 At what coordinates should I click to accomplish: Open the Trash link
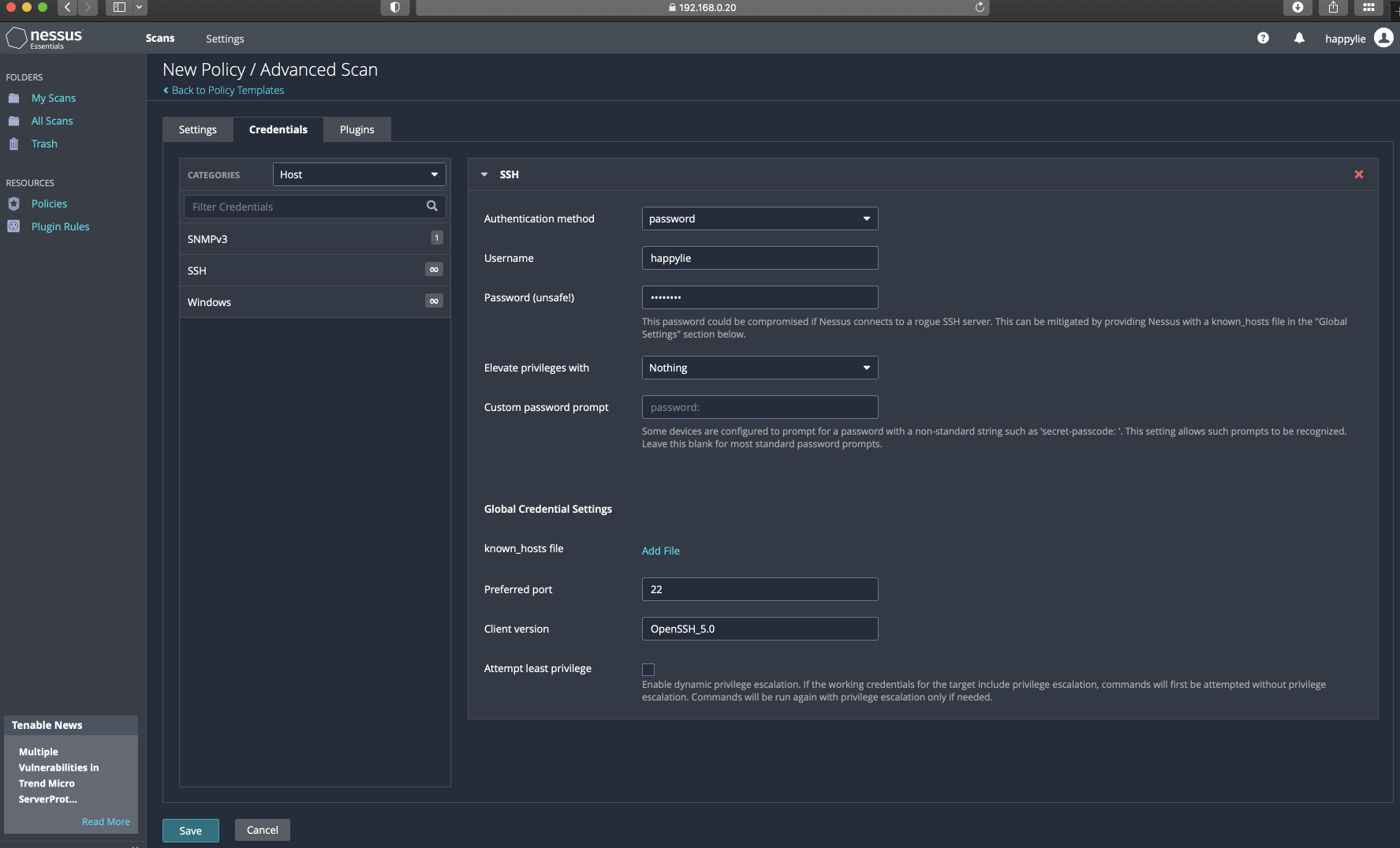[44, 144]
